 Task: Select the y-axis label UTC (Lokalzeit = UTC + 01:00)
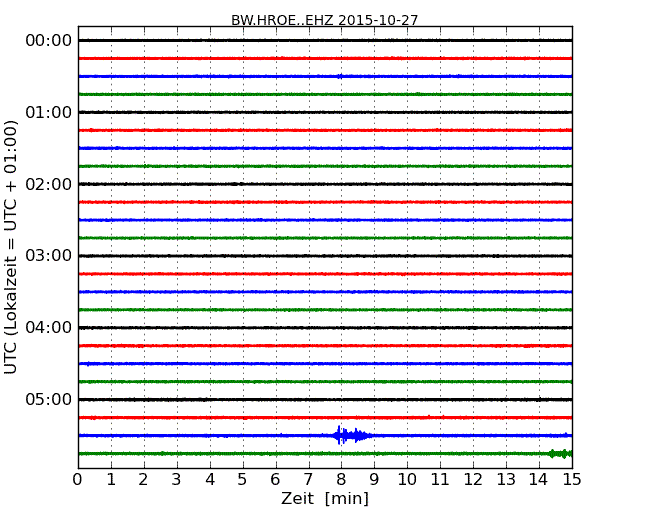click(10, 247)
